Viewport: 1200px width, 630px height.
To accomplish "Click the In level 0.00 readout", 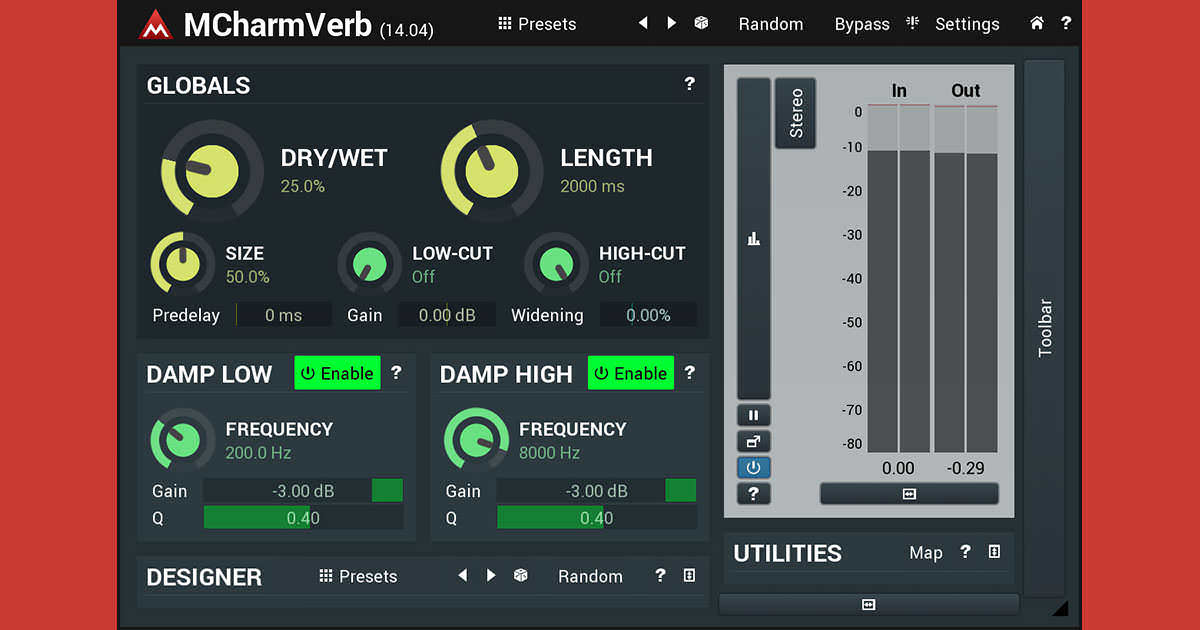I will click(x=899, y=468).
